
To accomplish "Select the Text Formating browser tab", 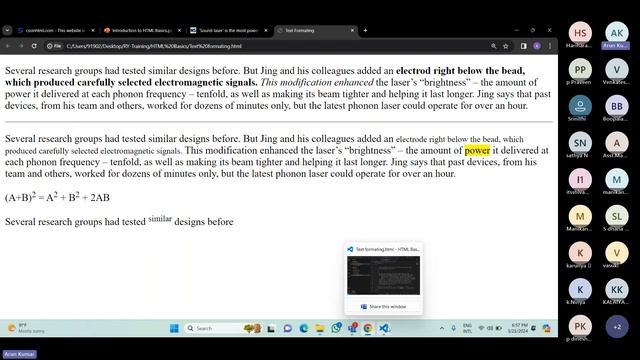I will click(316, 30).
